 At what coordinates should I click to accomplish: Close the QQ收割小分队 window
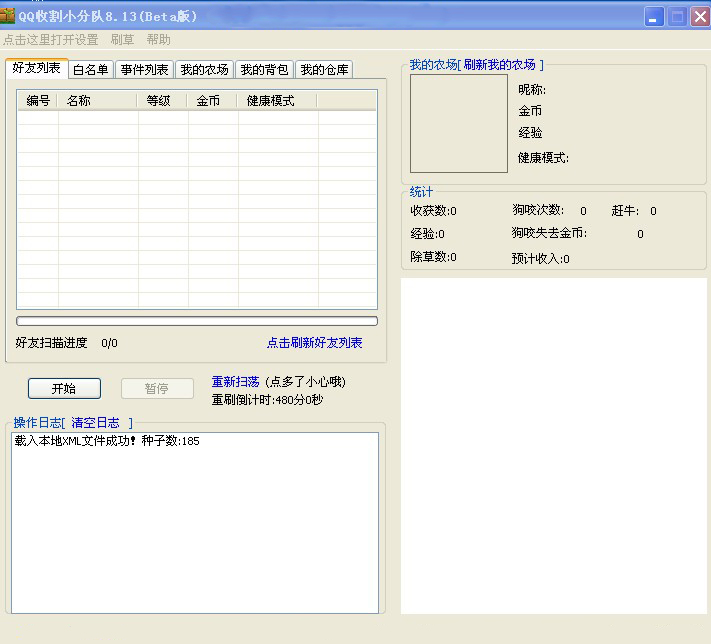tap(700, 17)
